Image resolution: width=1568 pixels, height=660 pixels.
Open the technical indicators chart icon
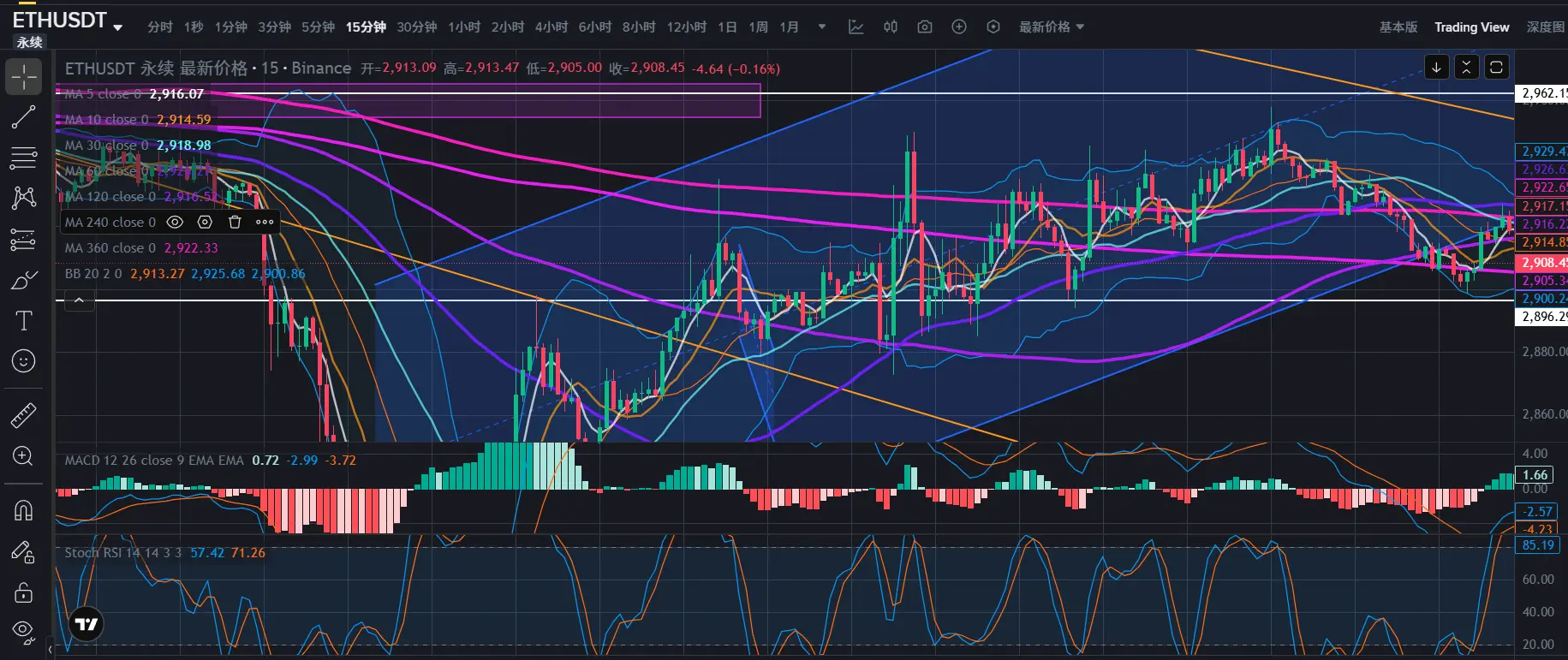(856, 27)
